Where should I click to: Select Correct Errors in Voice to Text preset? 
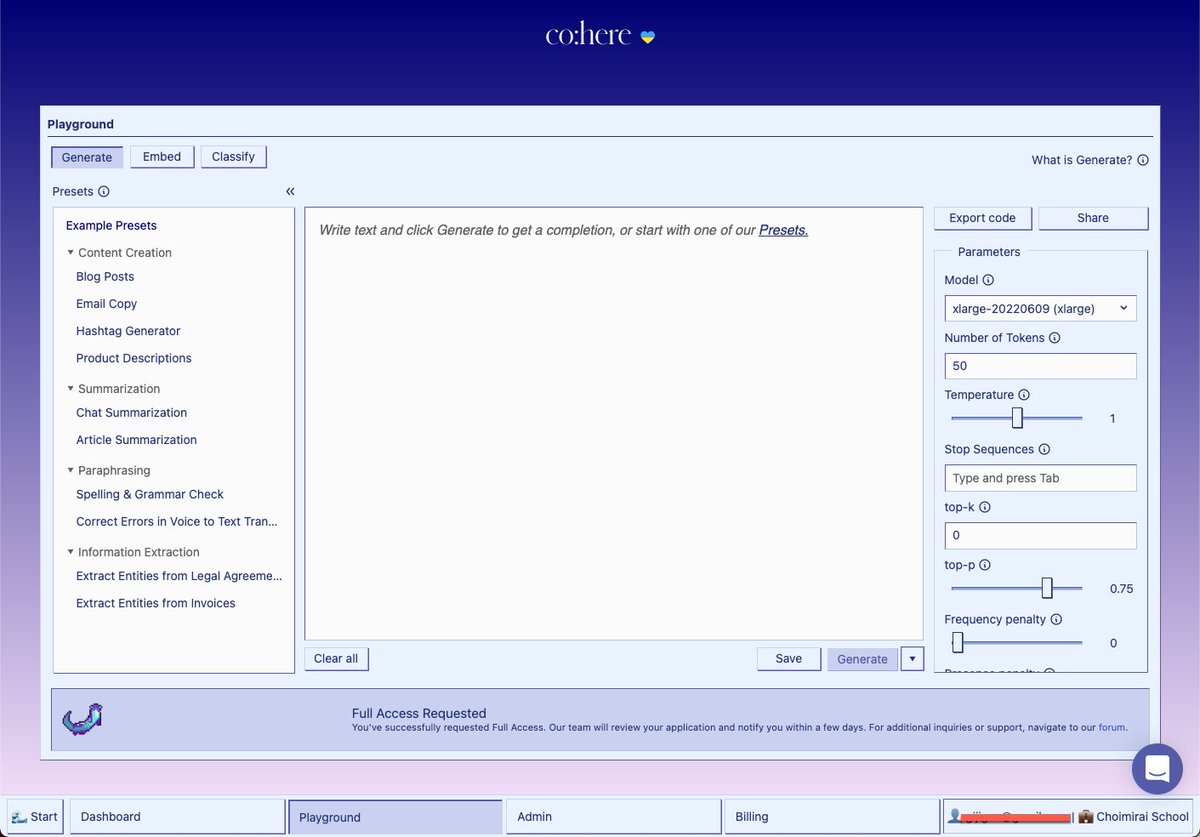pos(177,521)
